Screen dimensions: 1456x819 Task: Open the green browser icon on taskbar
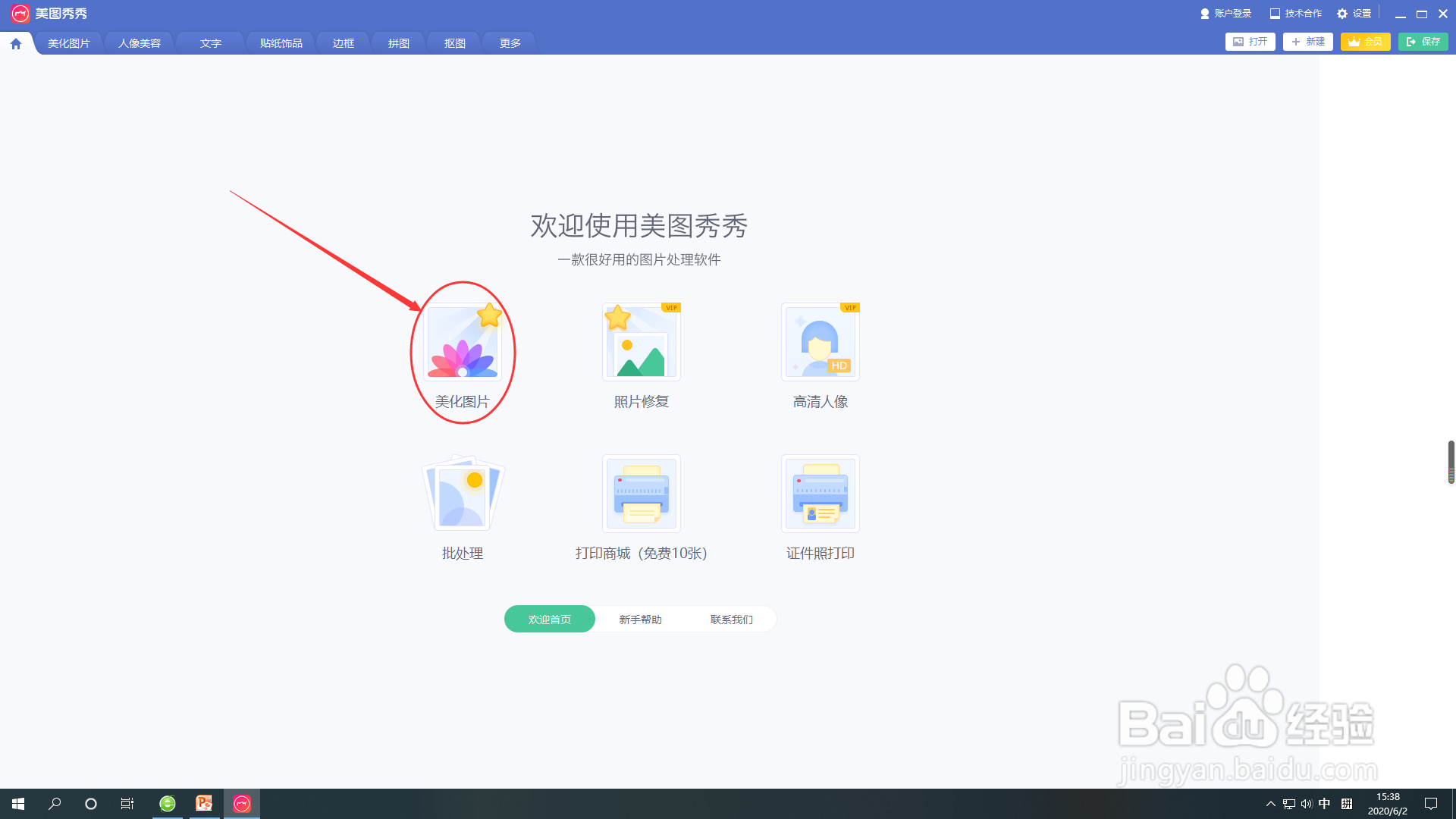point(168,804)
